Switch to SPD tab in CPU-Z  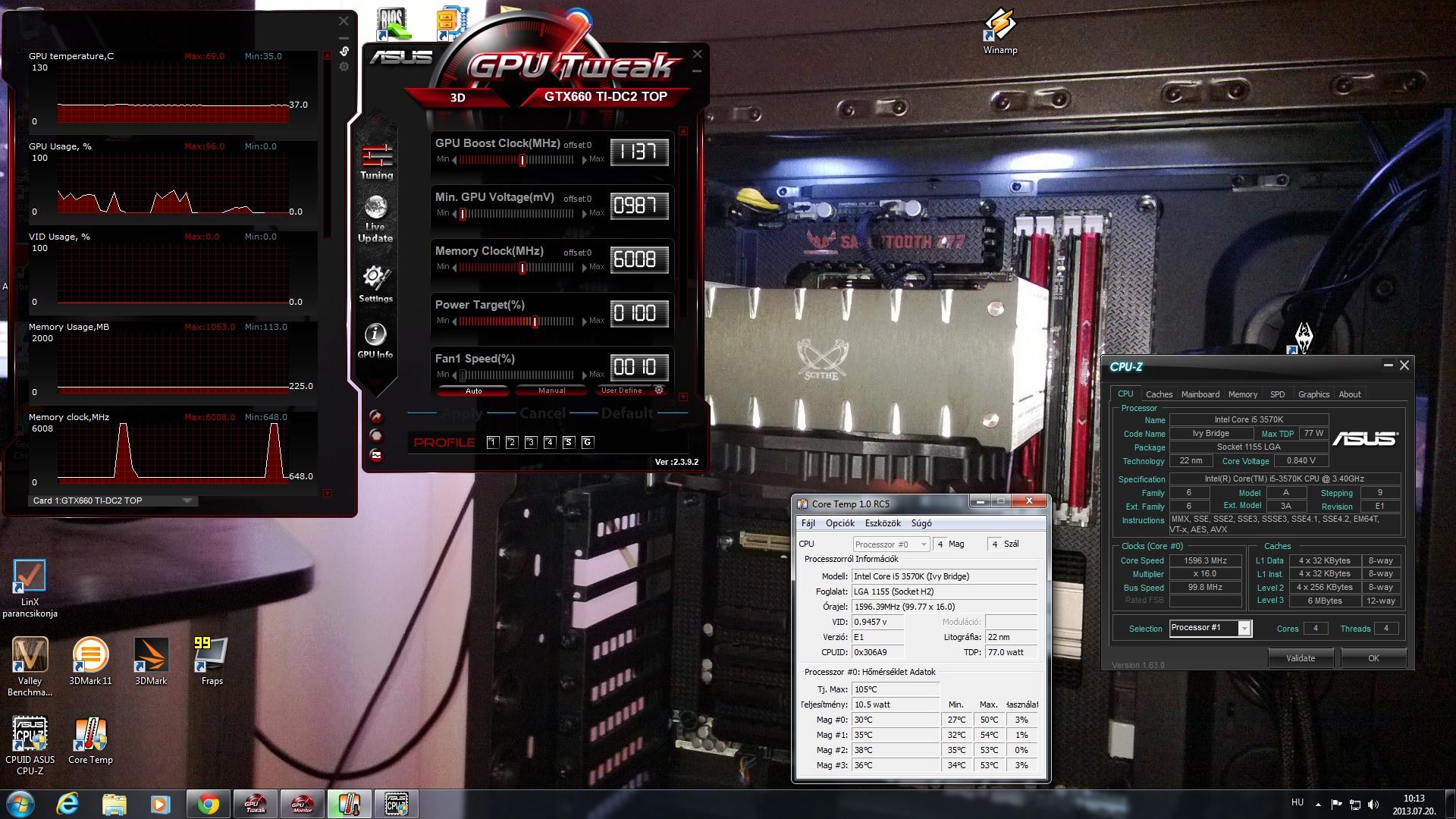(1278, 394)
